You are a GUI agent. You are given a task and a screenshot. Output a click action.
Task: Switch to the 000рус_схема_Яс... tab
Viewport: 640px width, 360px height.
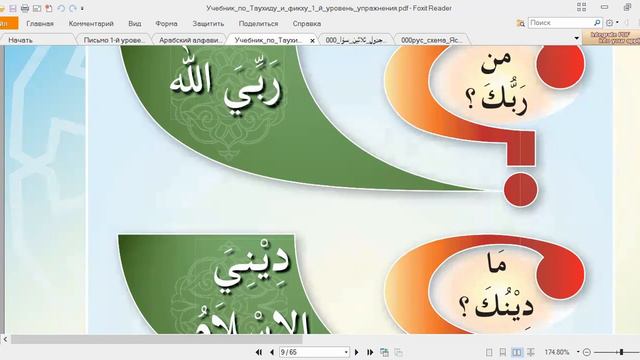pos(431,40)
